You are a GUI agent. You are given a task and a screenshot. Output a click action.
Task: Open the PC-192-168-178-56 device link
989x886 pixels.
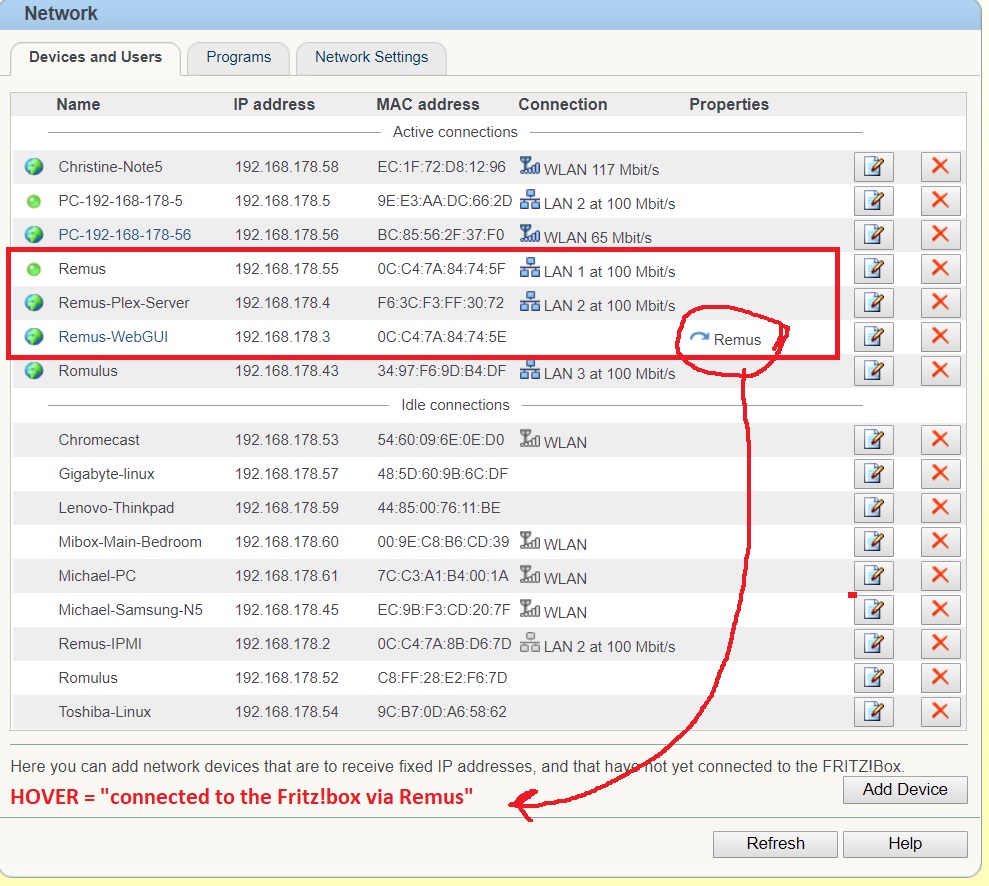(x=125, y=235)
